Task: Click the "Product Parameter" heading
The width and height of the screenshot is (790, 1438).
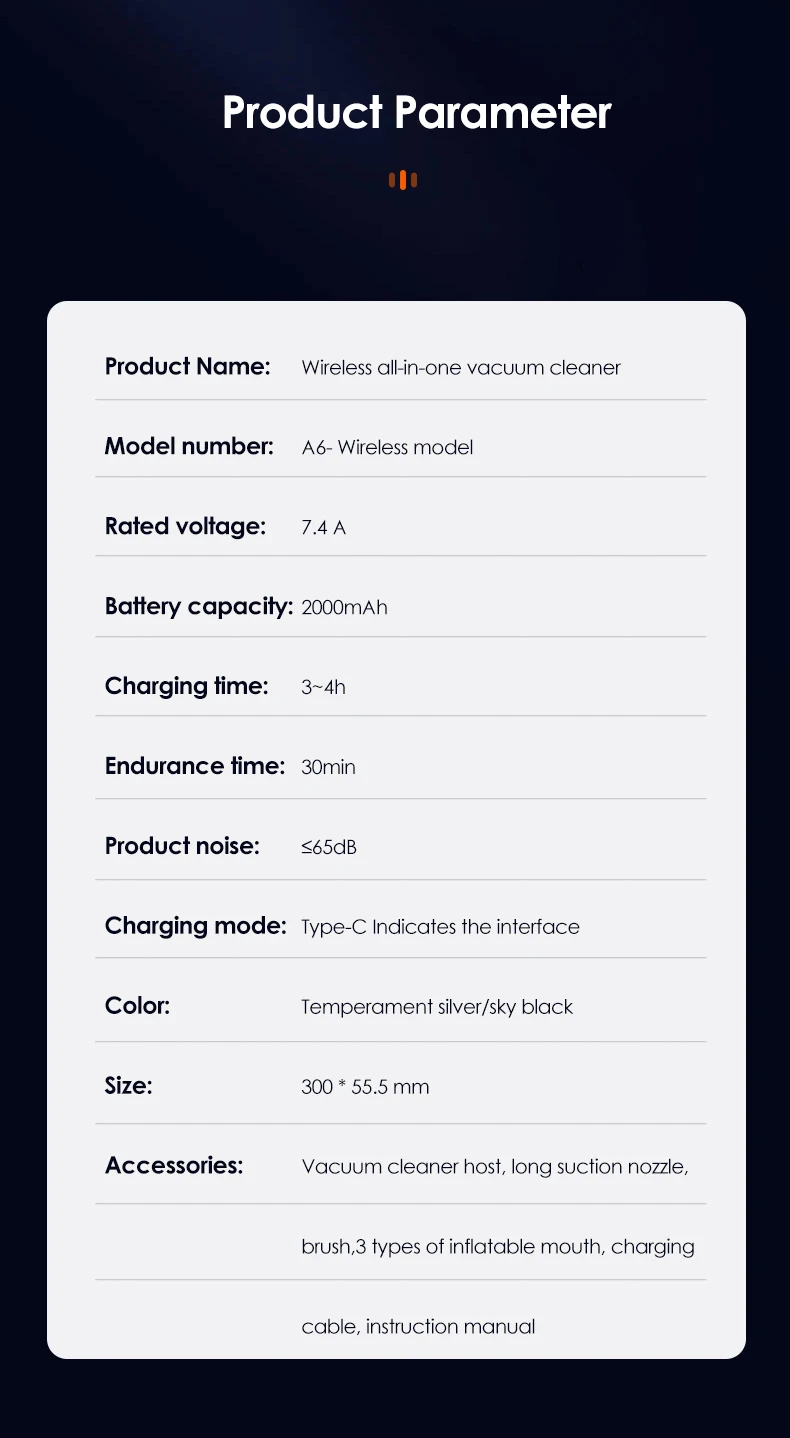Action: tap(416, 113)
